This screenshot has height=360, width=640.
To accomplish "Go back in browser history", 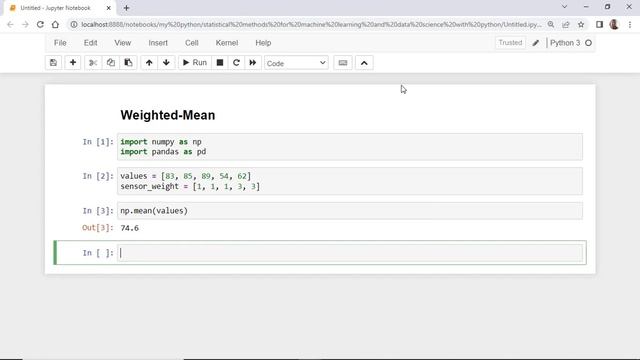I will pyautogui.click(x=10, y=24).
